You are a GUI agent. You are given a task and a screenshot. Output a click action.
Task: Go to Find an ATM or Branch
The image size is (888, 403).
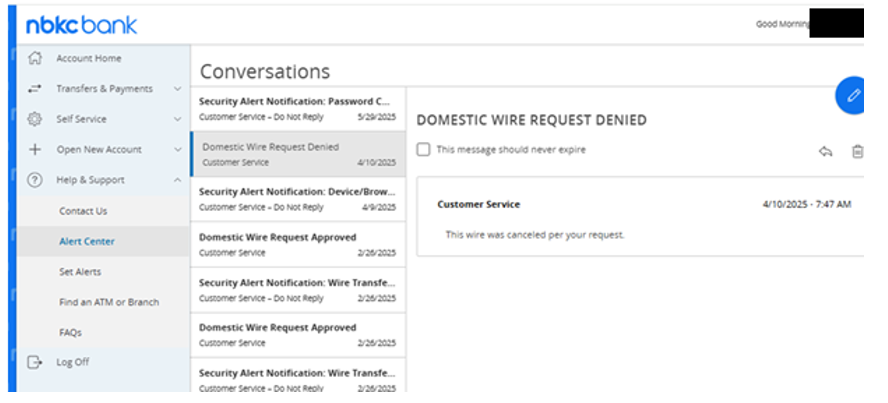[x=109, y=302]
